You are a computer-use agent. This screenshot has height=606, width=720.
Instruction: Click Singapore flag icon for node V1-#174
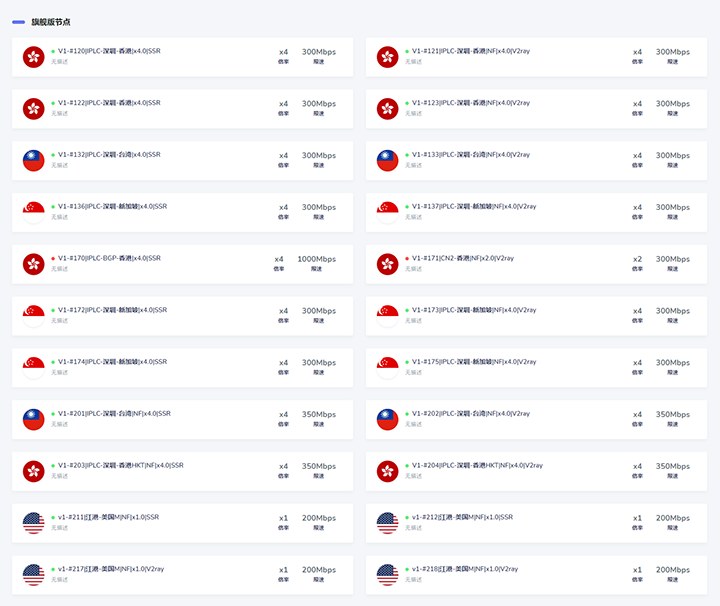pyautogui.click(x=34, y=368)
